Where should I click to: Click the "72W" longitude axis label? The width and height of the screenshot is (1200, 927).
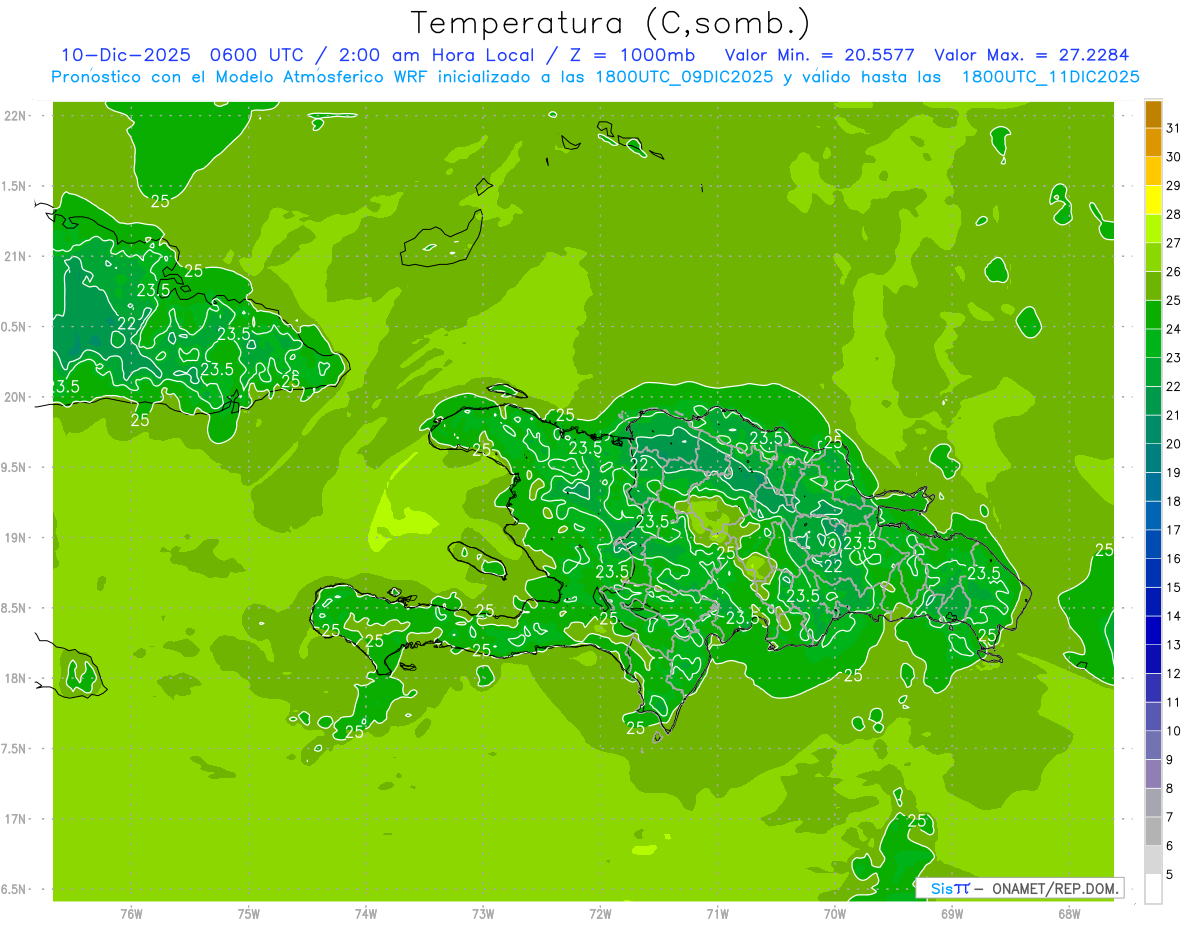[600, 914]
